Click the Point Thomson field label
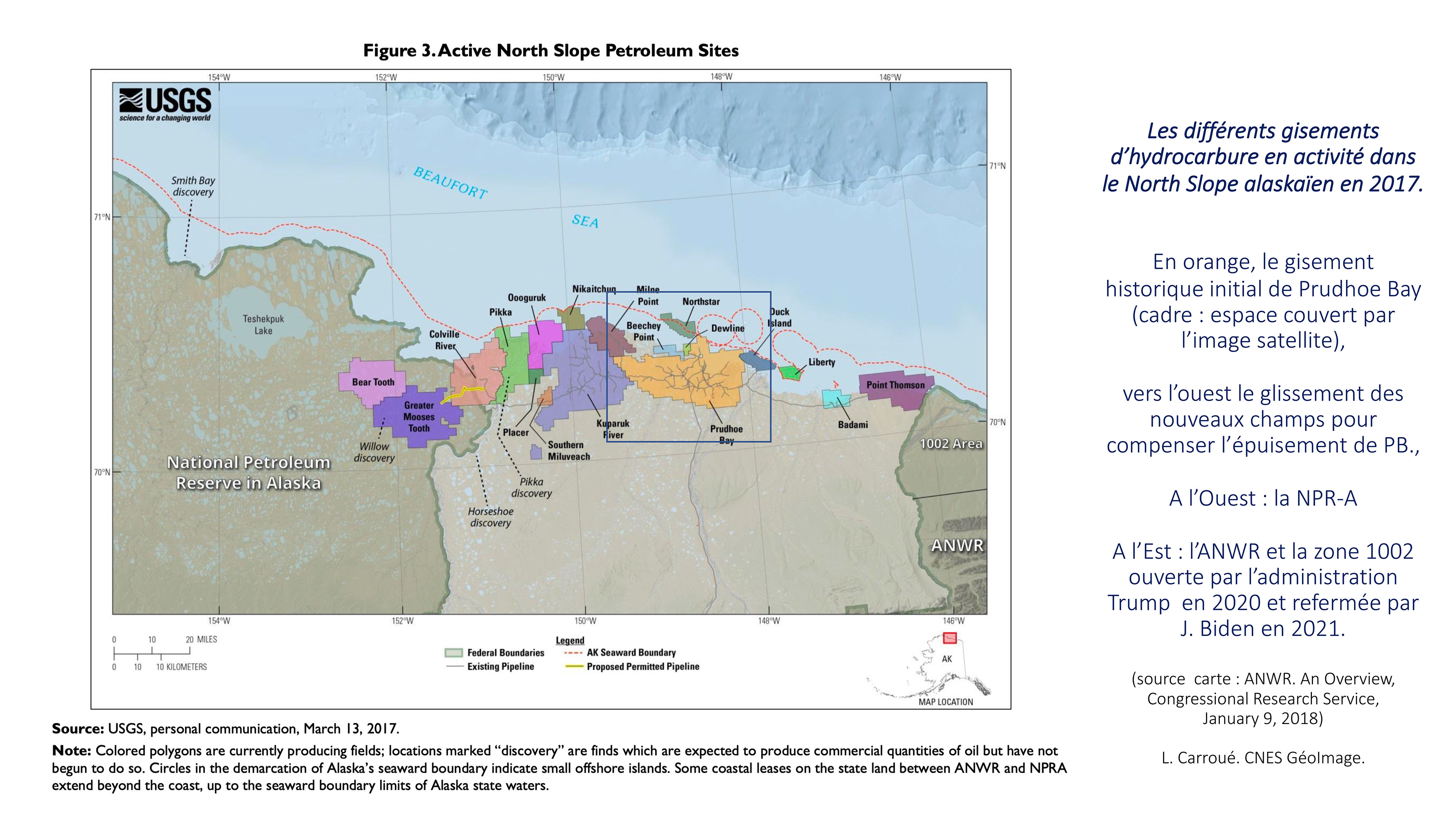 click(895, 385)
